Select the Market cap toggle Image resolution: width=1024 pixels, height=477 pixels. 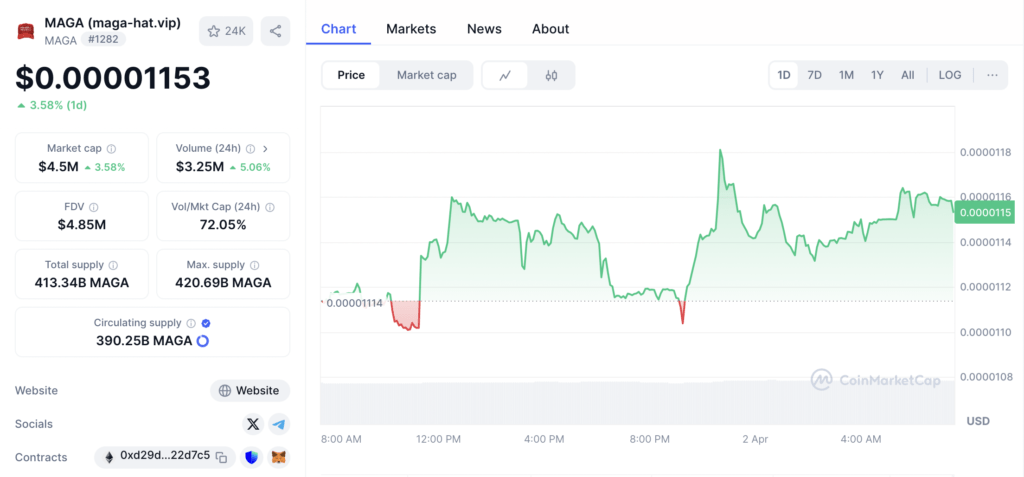(426, 75)
